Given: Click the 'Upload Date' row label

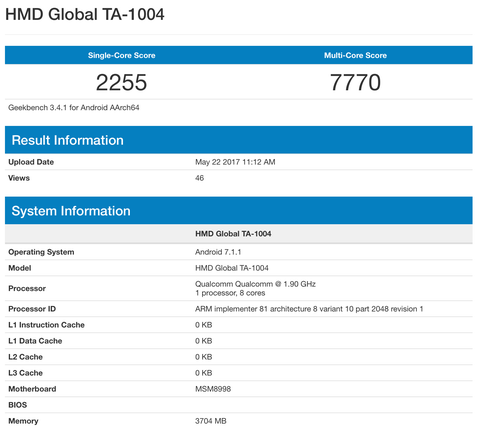Looking at the screenshot, I should (x=31, y=162).
